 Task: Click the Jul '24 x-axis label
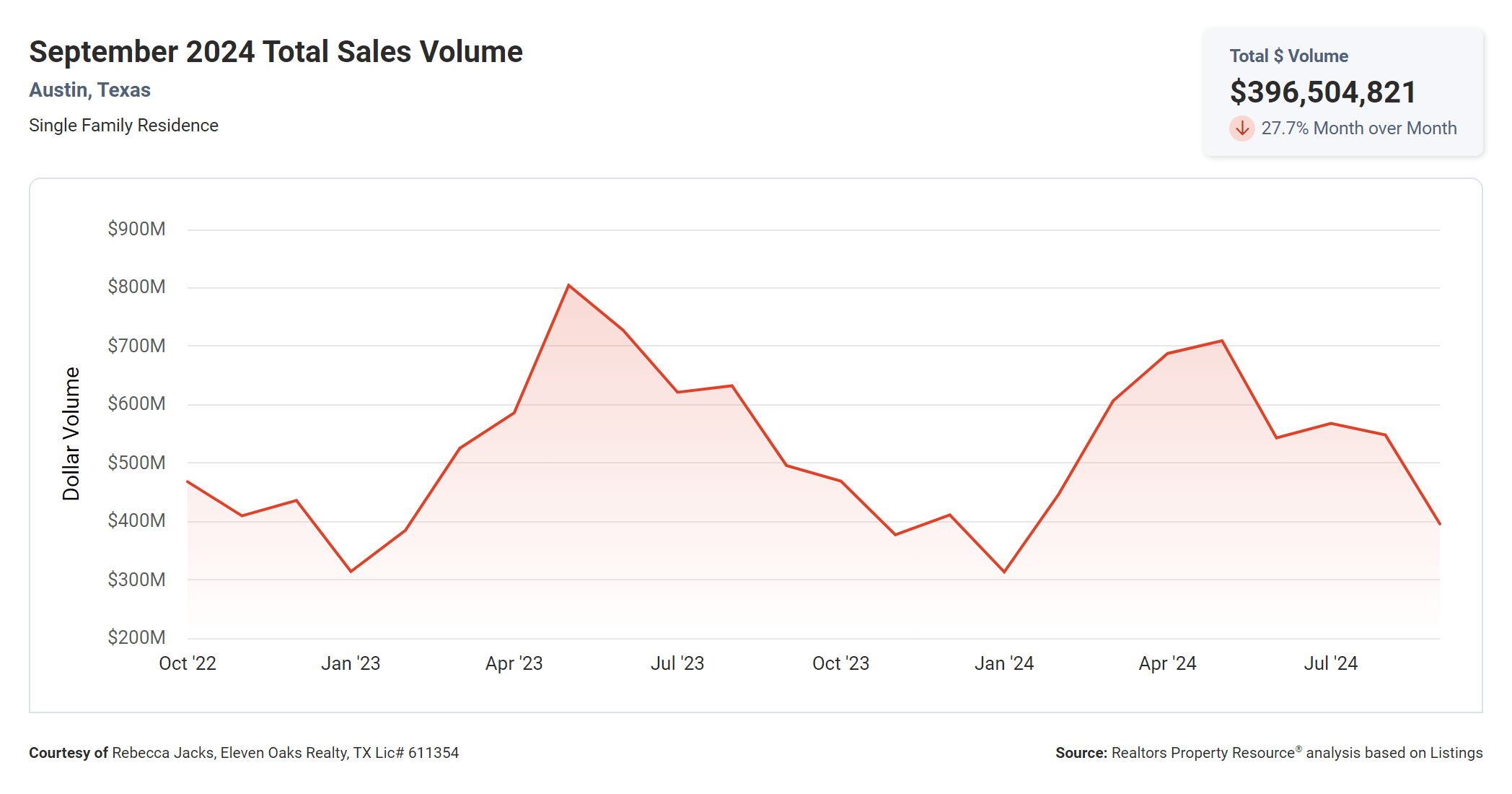[1330, 663]
